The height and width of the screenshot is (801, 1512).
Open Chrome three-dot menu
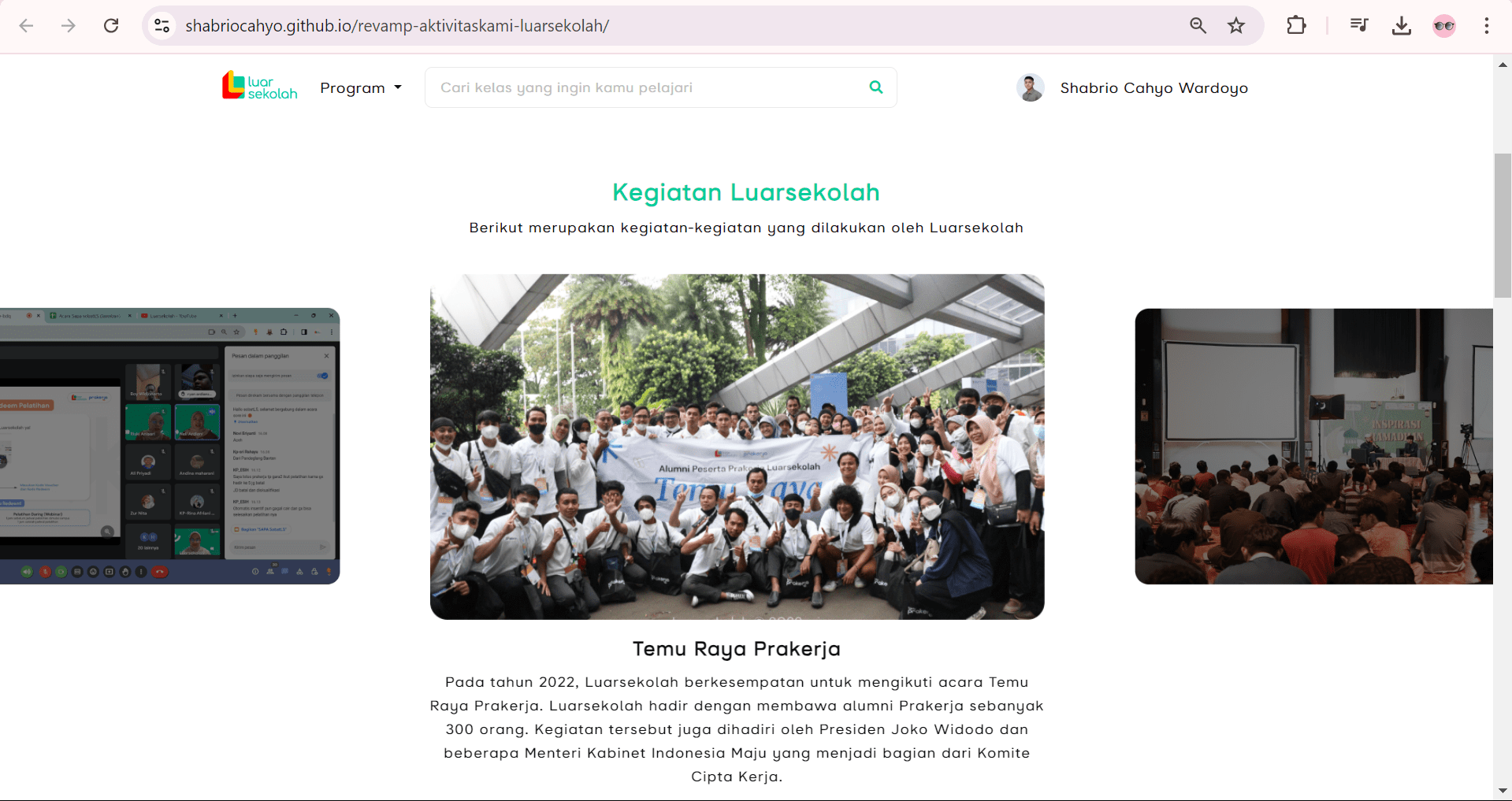[x=1487, y=26]
